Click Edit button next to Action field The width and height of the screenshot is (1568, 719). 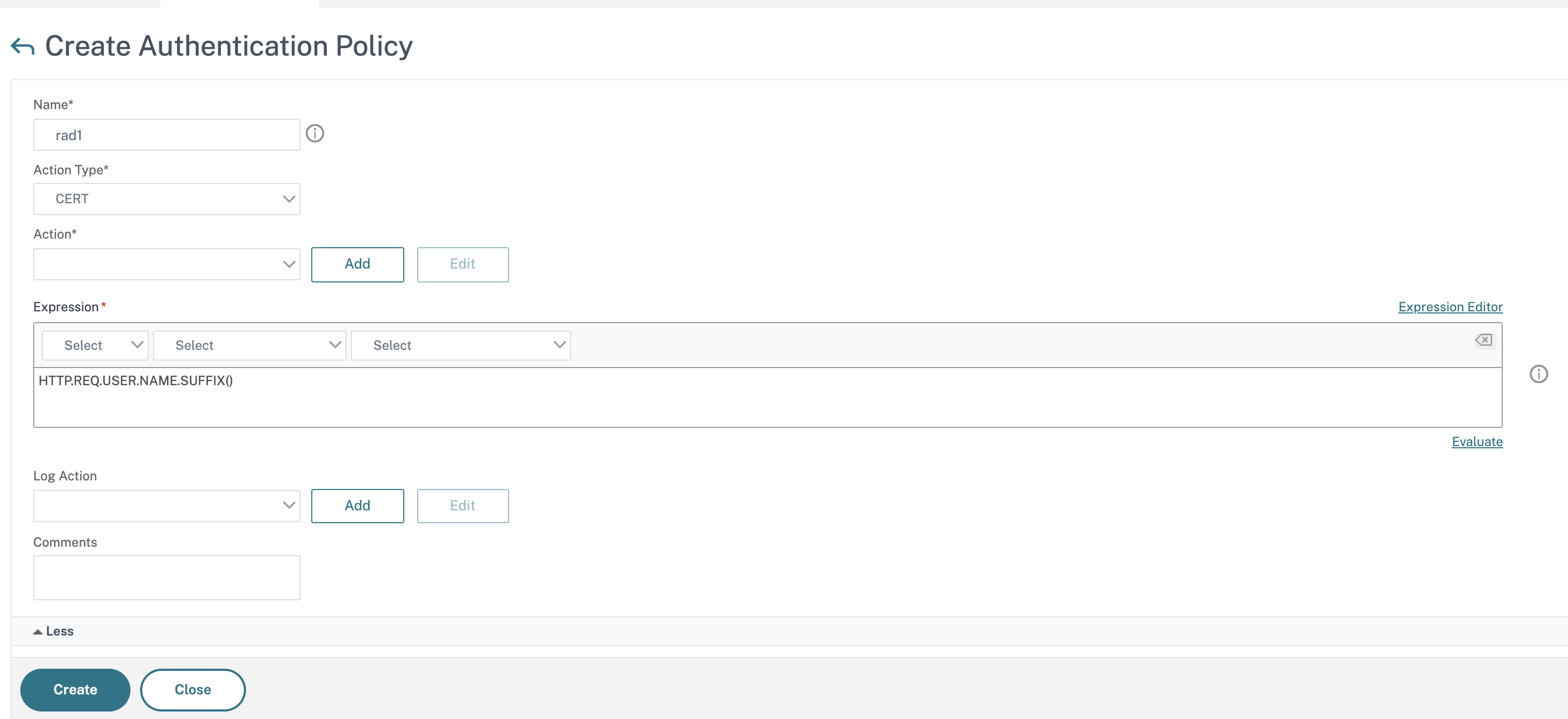[x=463, y=264]
